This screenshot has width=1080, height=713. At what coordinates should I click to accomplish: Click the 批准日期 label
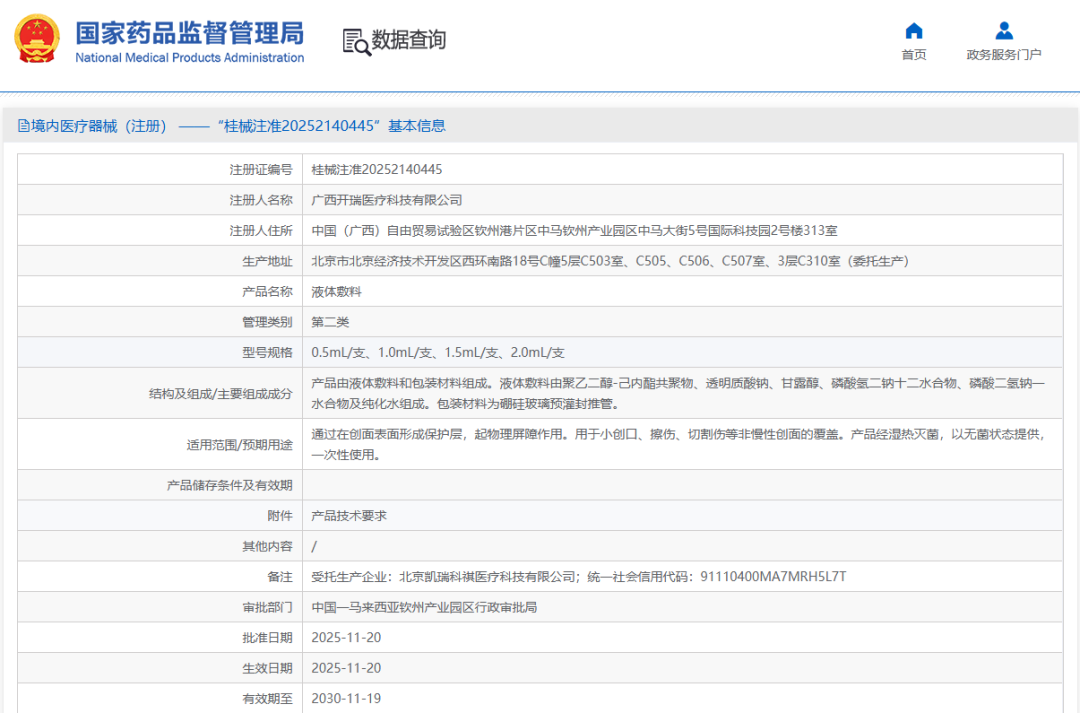pos(267,637)
